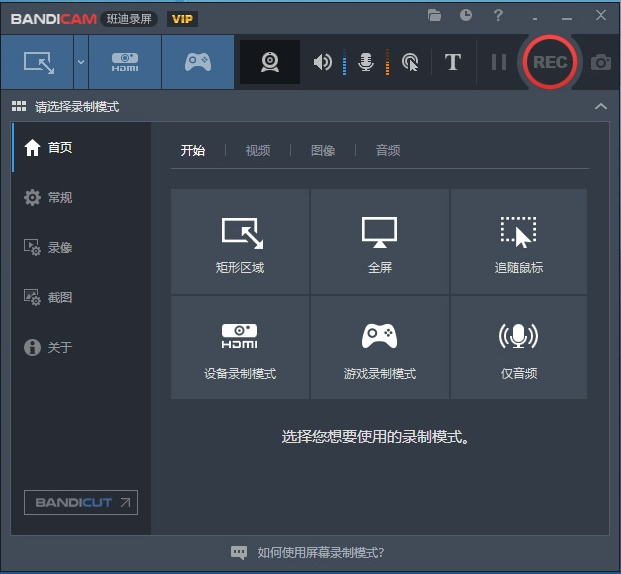Choose the 设备录制模式 tile
The image size is (621, 574).
tap(240, 347)
